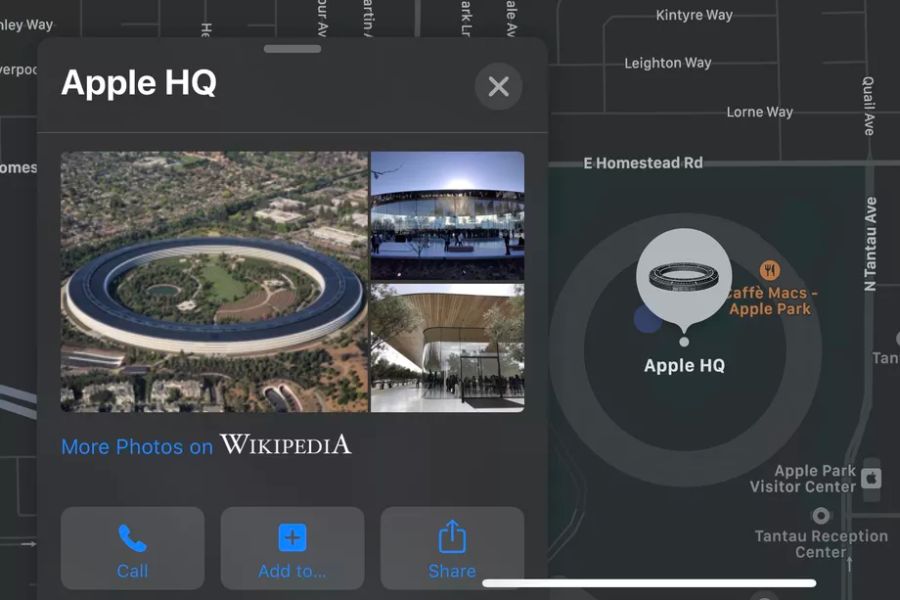Open the Share sheet icon

(452, 538)
